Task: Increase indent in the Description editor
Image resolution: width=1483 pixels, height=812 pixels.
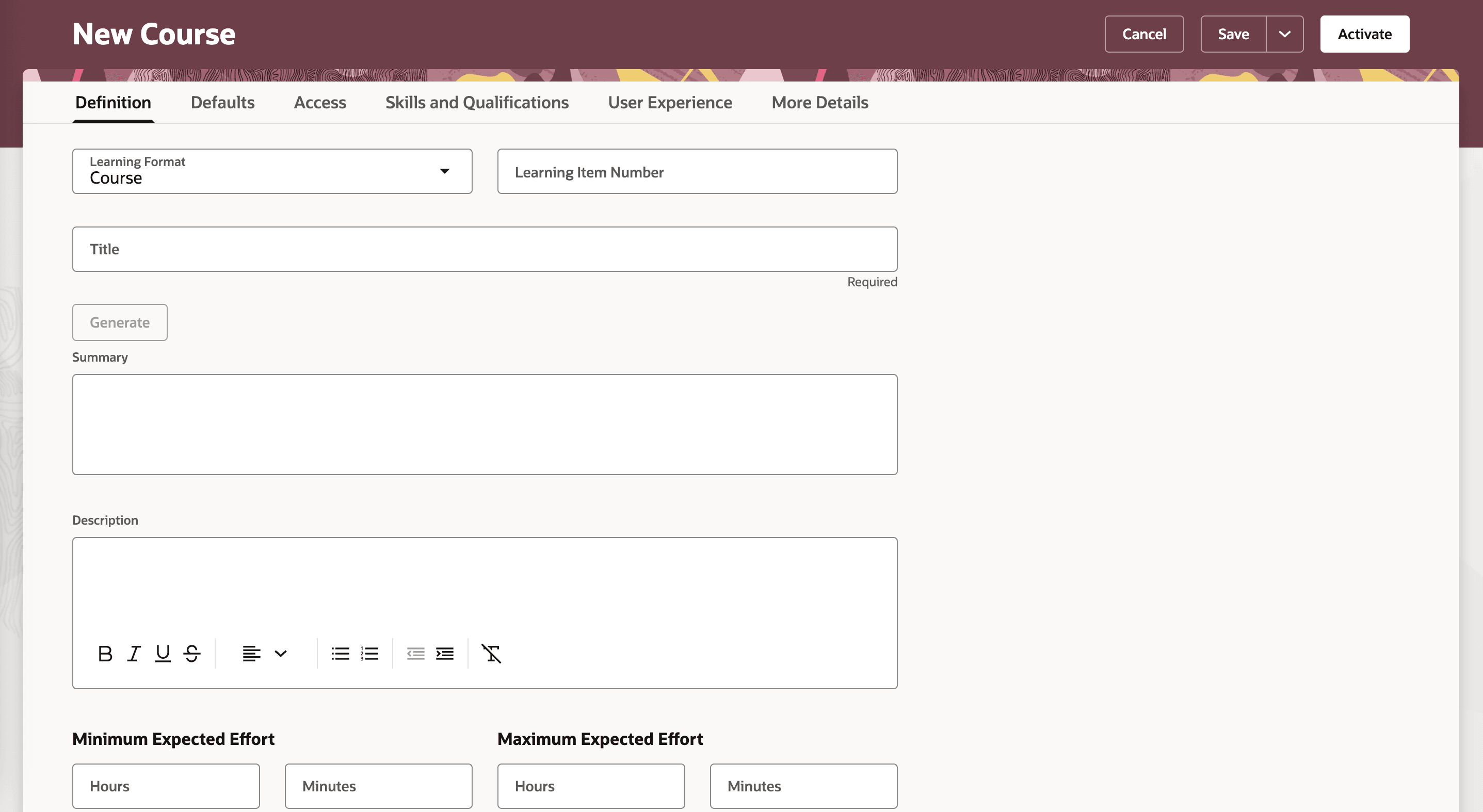Action: [x=445, y=653]
